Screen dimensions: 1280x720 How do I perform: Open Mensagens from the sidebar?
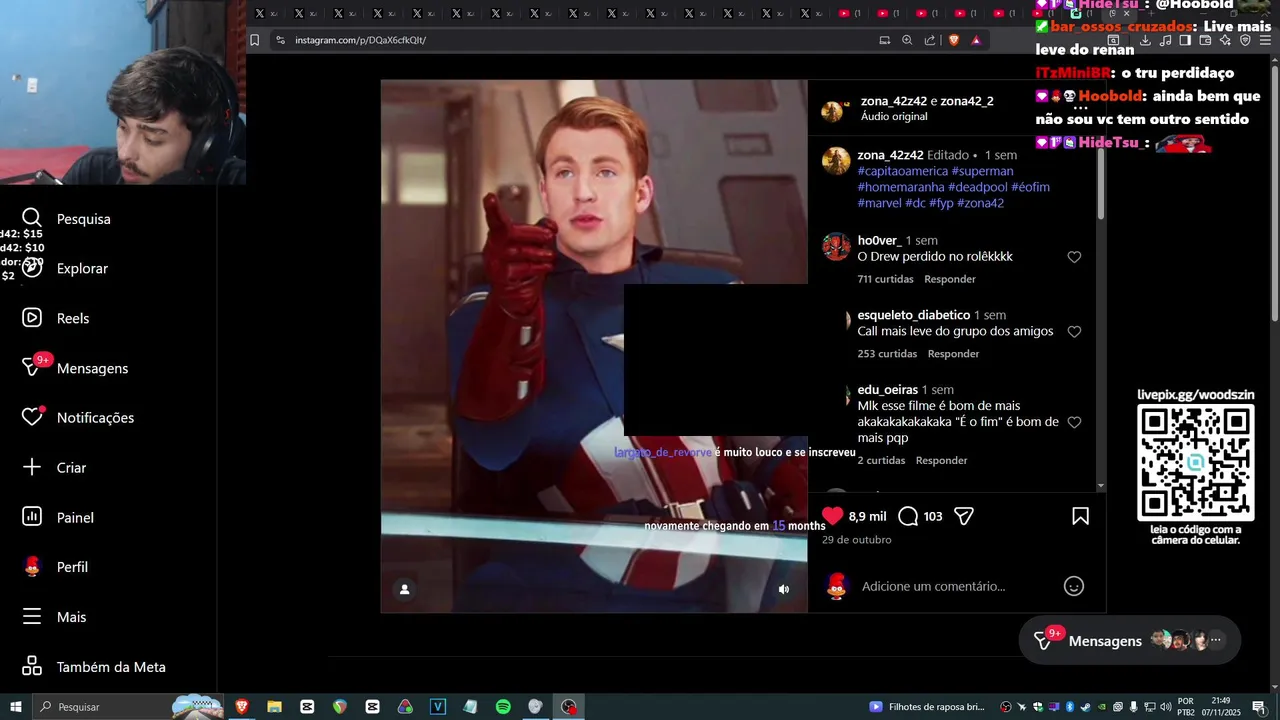pos(75,368)
